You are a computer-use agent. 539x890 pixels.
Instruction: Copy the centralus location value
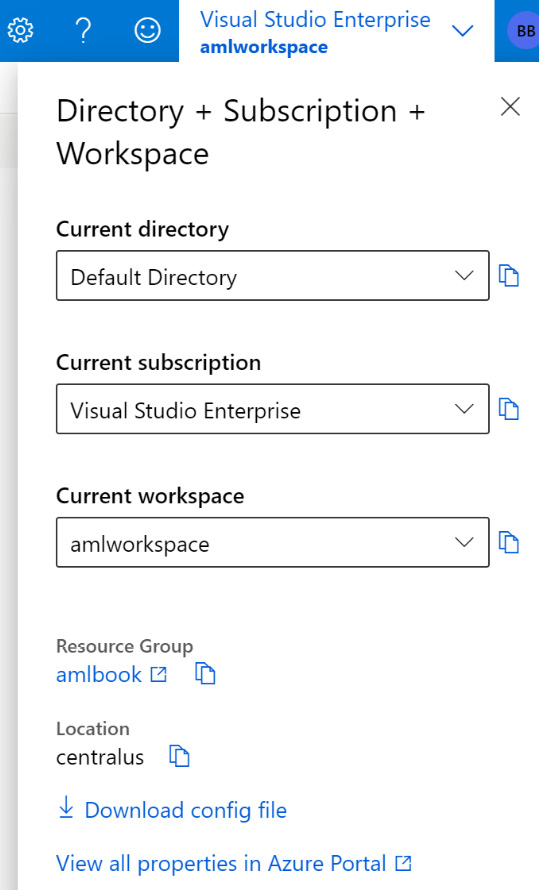(x=180, y=756)
